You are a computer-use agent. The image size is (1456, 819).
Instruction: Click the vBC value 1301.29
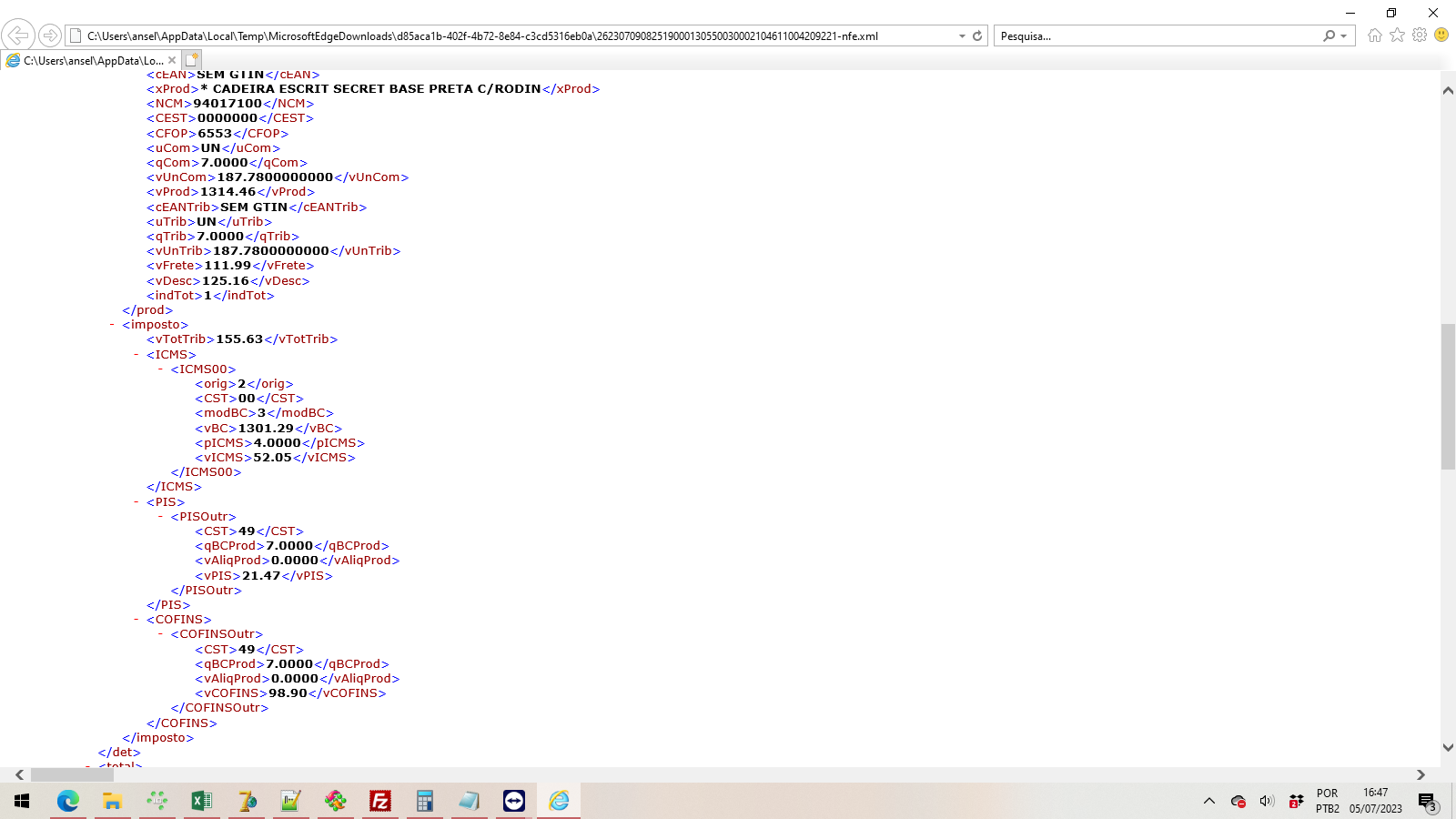tap(266, 428)
